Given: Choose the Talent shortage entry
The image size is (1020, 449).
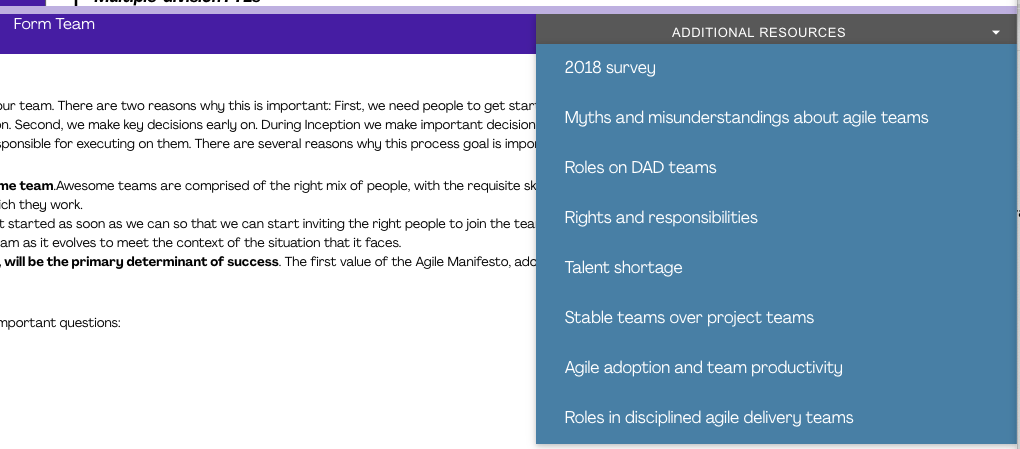Looking at the screenshot, I should pos(623,267).
